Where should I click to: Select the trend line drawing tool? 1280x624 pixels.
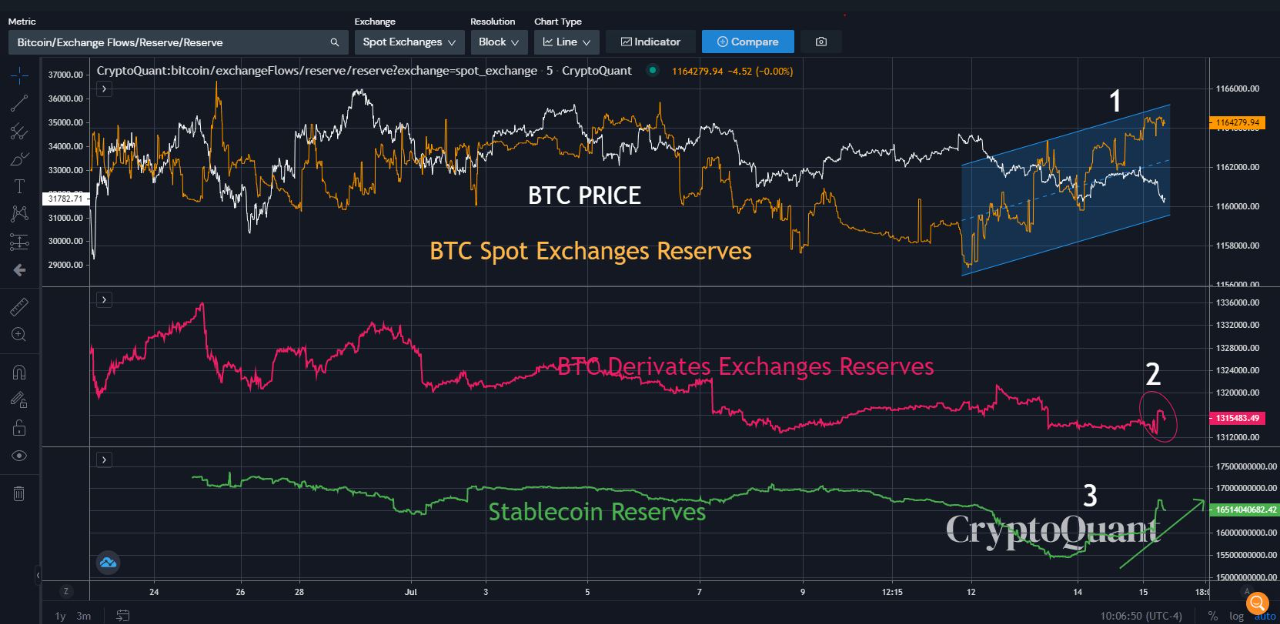pyautogui.click(x=18, y=101)
